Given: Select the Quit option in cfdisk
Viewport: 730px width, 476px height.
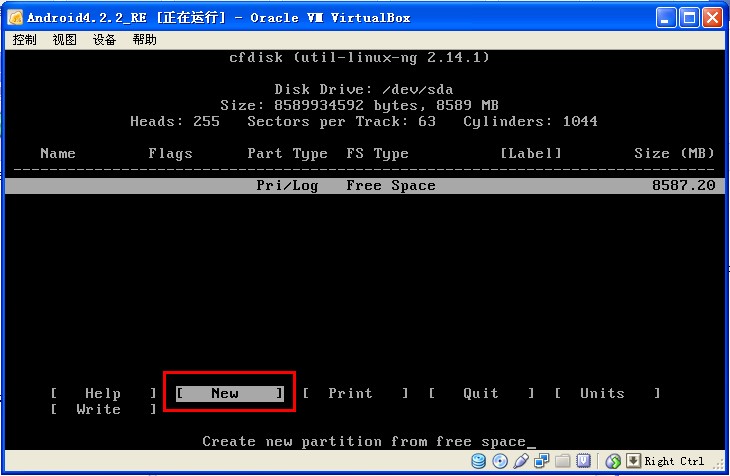Looking at the screenshot, I should tap(481, 393).
